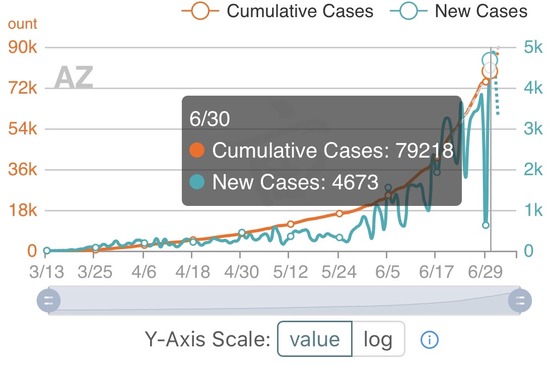Click the orange data marker at 5/24

pyautogui.click(x=339, y=214)
